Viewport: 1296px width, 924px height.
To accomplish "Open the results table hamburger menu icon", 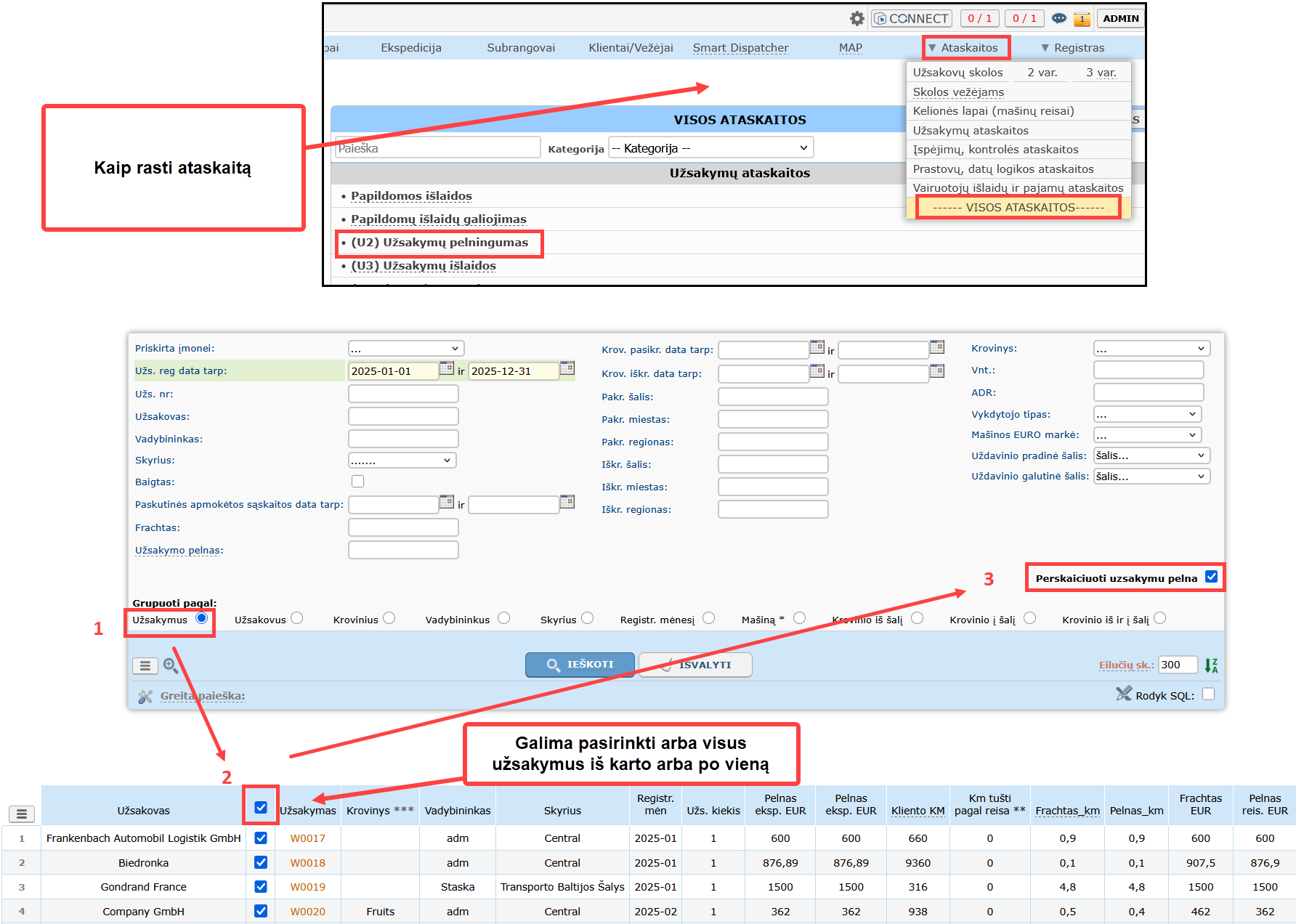I will click(x=22, y=814).
